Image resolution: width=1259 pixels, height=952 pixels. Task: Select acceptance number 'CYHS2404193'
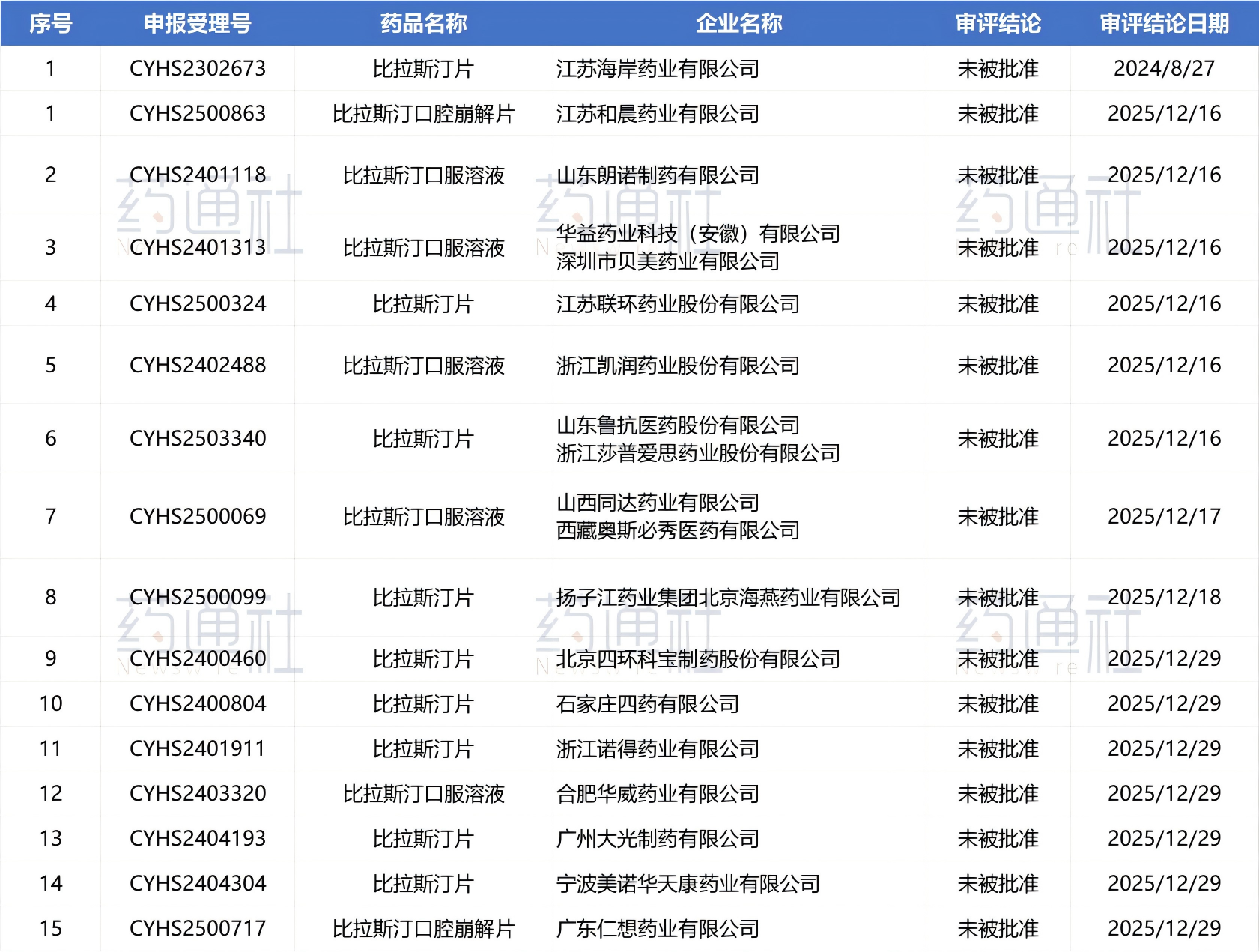[x=198, y=839]
